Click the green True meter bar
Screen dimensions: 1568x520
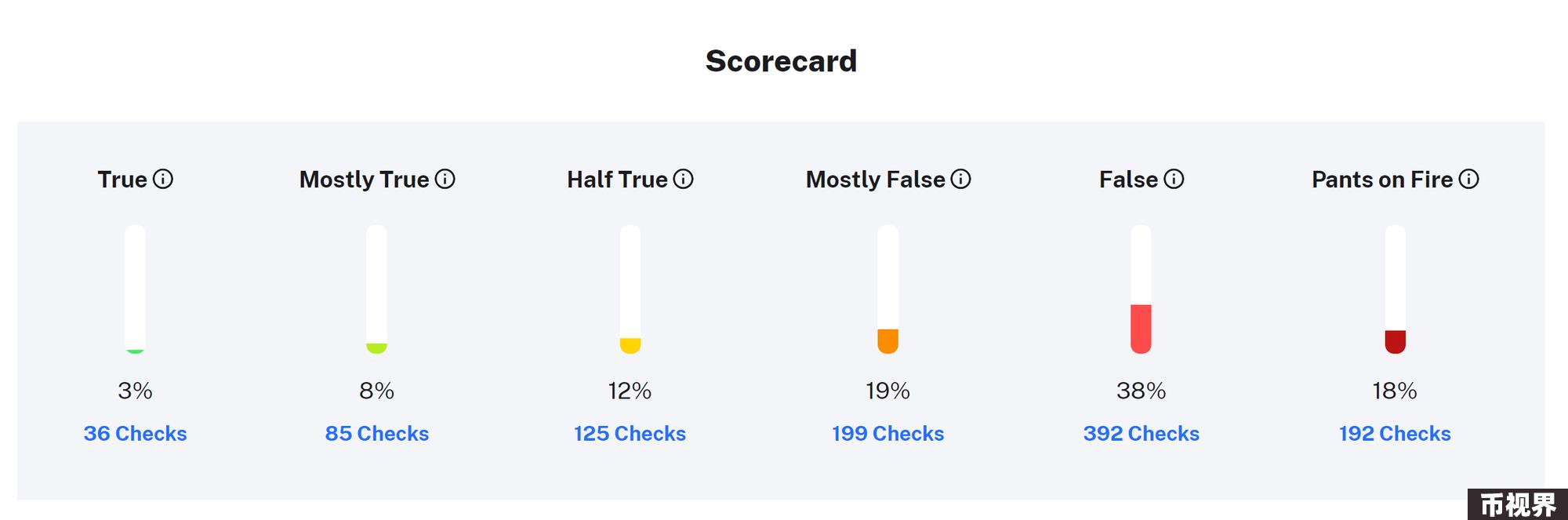tap(135, 289)
